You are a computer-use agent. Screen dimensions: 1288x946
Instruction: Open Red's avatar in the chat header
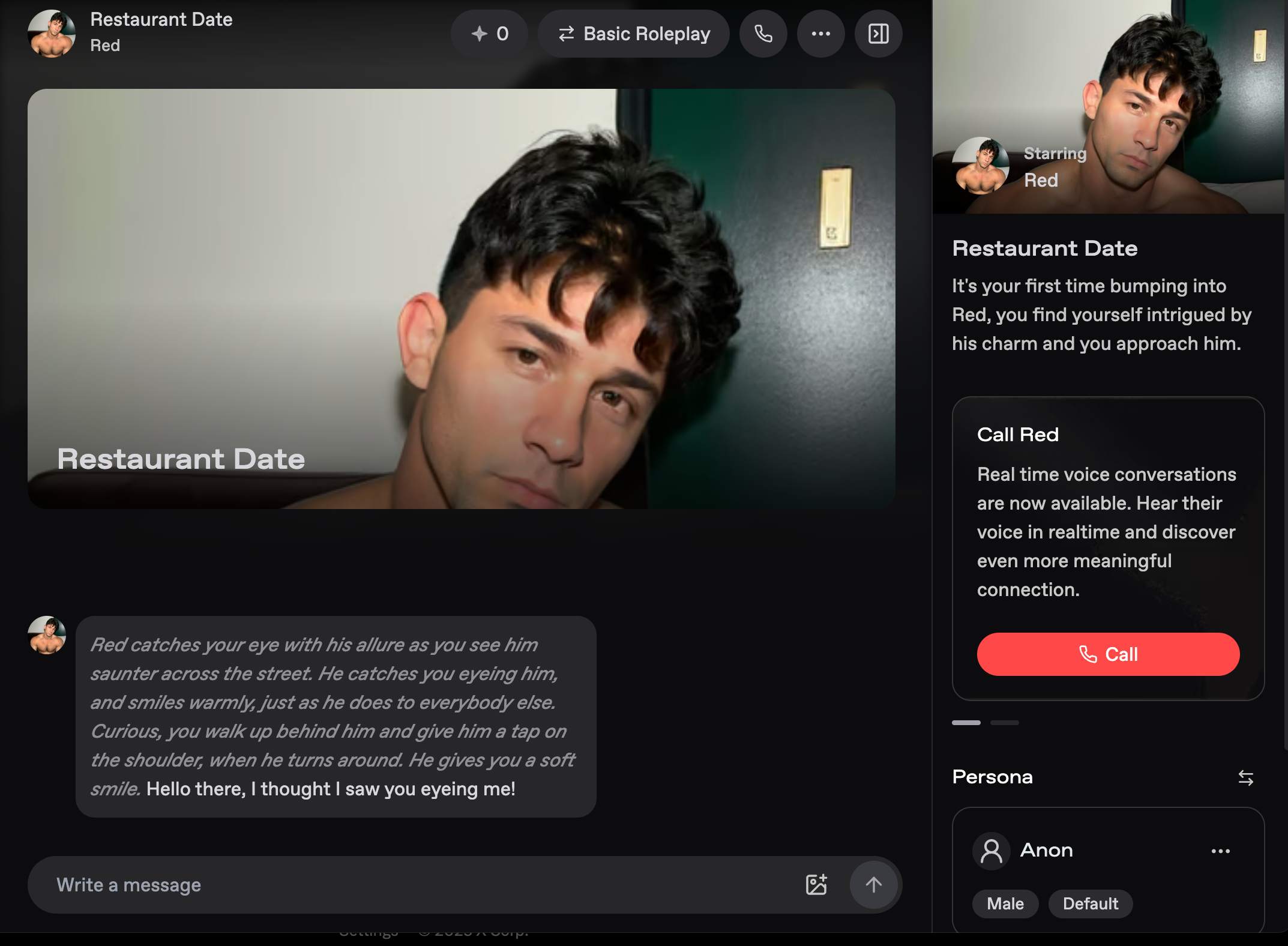pos(52,34)
